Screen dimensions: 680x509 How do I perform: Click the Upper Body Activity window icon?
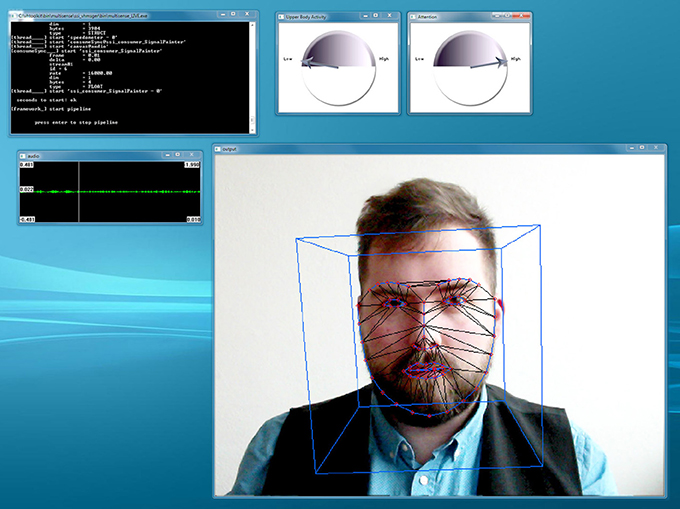281,17
